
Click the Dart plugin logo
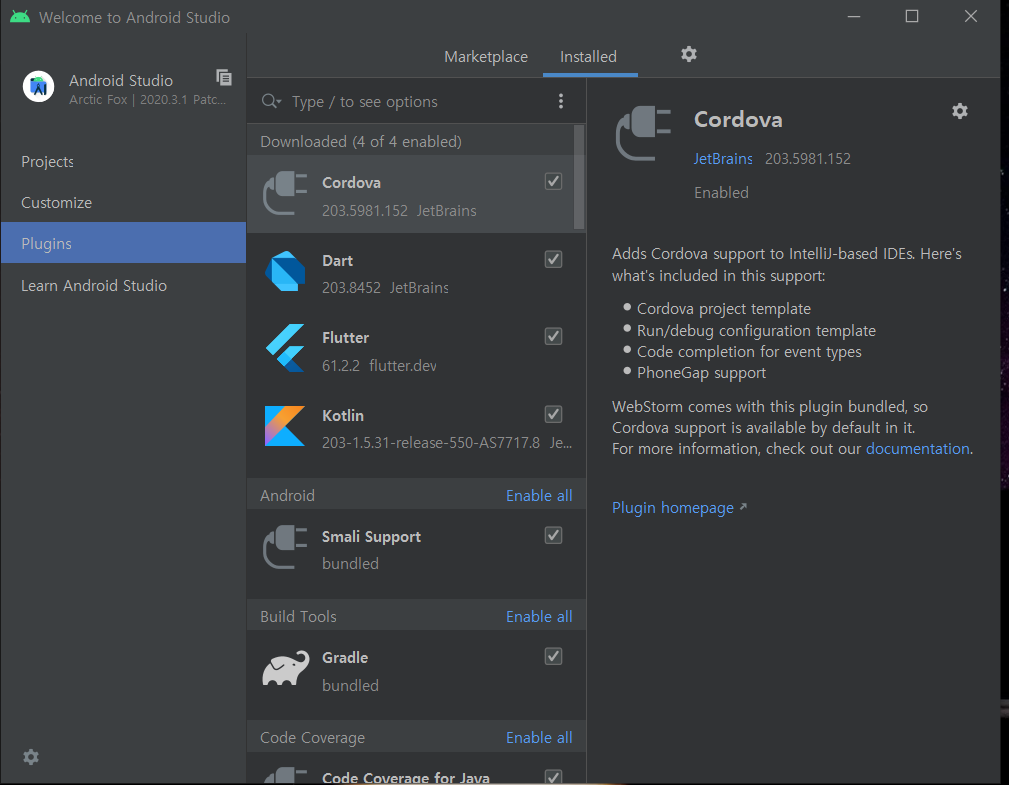(285, 271)
